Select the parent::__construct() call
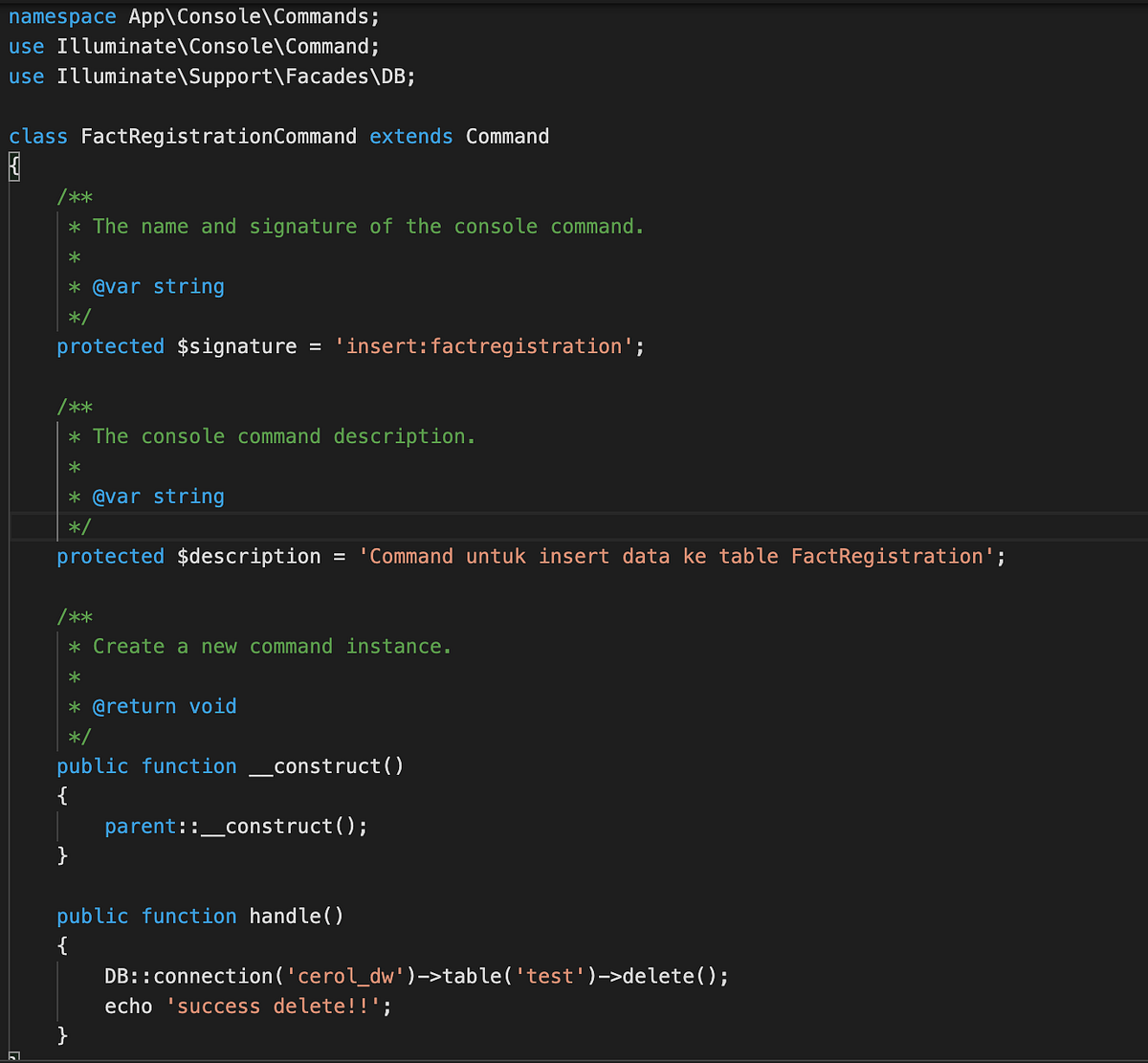Viewport: 1148px width, 1063px height. (234, 826)
